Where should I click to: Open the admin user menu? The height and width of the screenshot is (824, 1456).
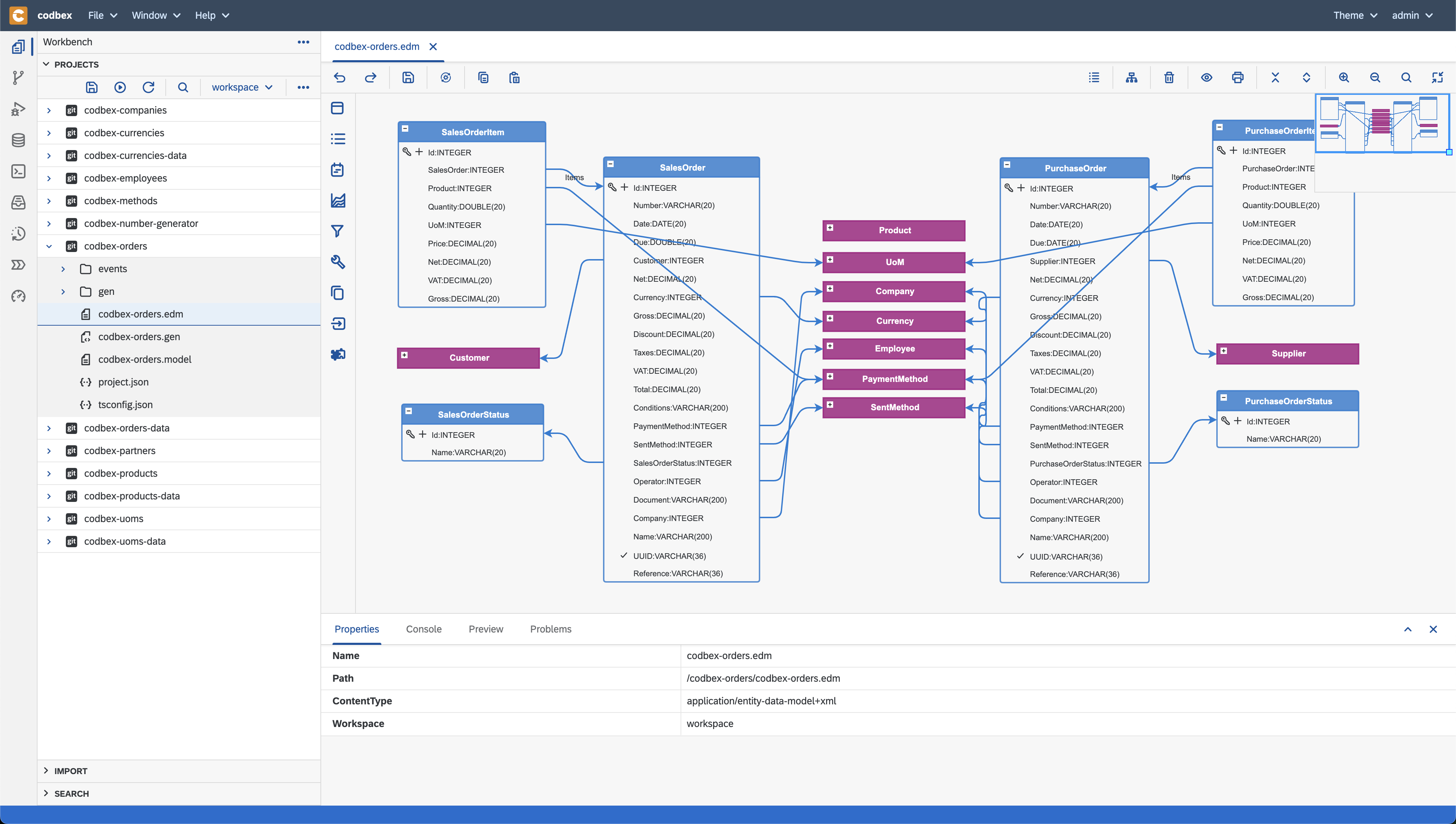[x=1413, y=15]
